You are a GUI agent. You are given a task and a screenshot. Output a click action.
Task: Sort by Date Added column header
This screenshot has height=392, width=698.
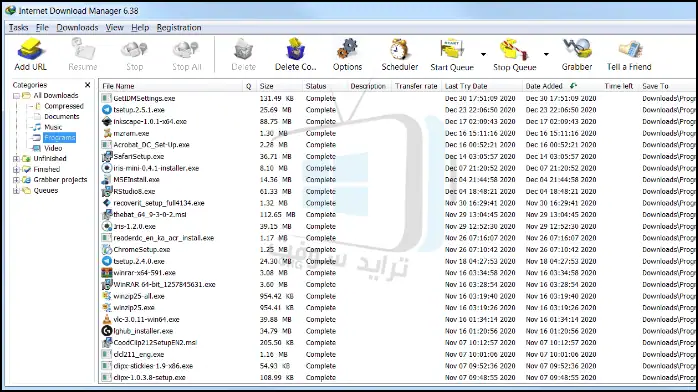[x=562, y=86]
